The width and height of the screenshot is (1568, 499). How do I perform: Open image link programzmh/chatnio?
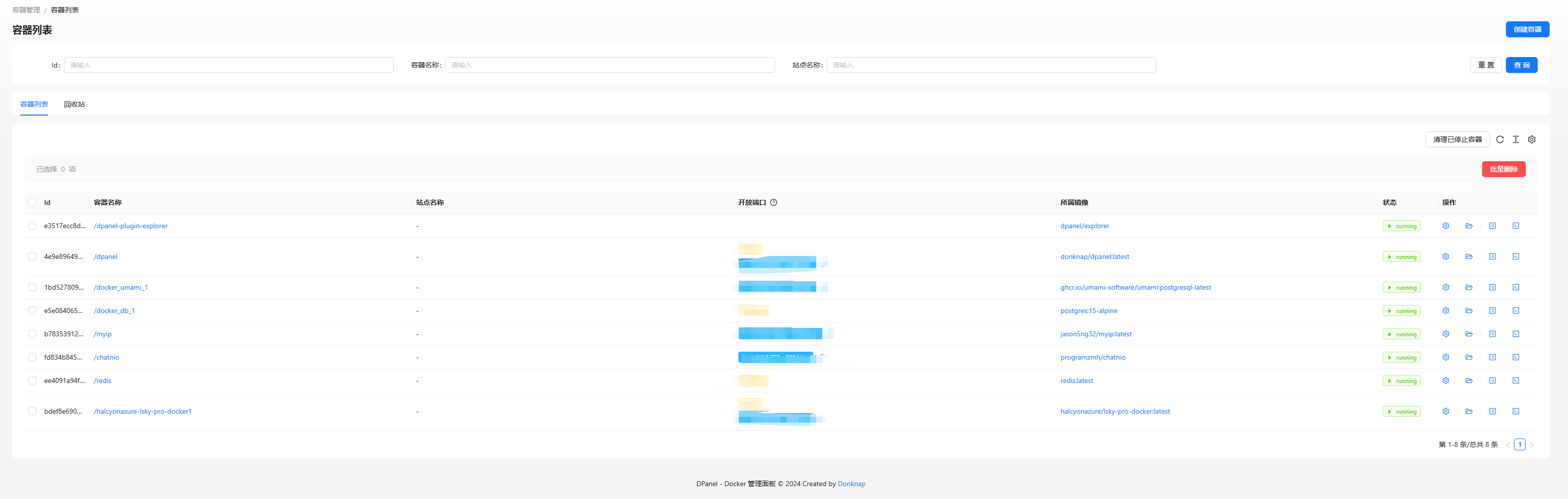pos(1093,357)
